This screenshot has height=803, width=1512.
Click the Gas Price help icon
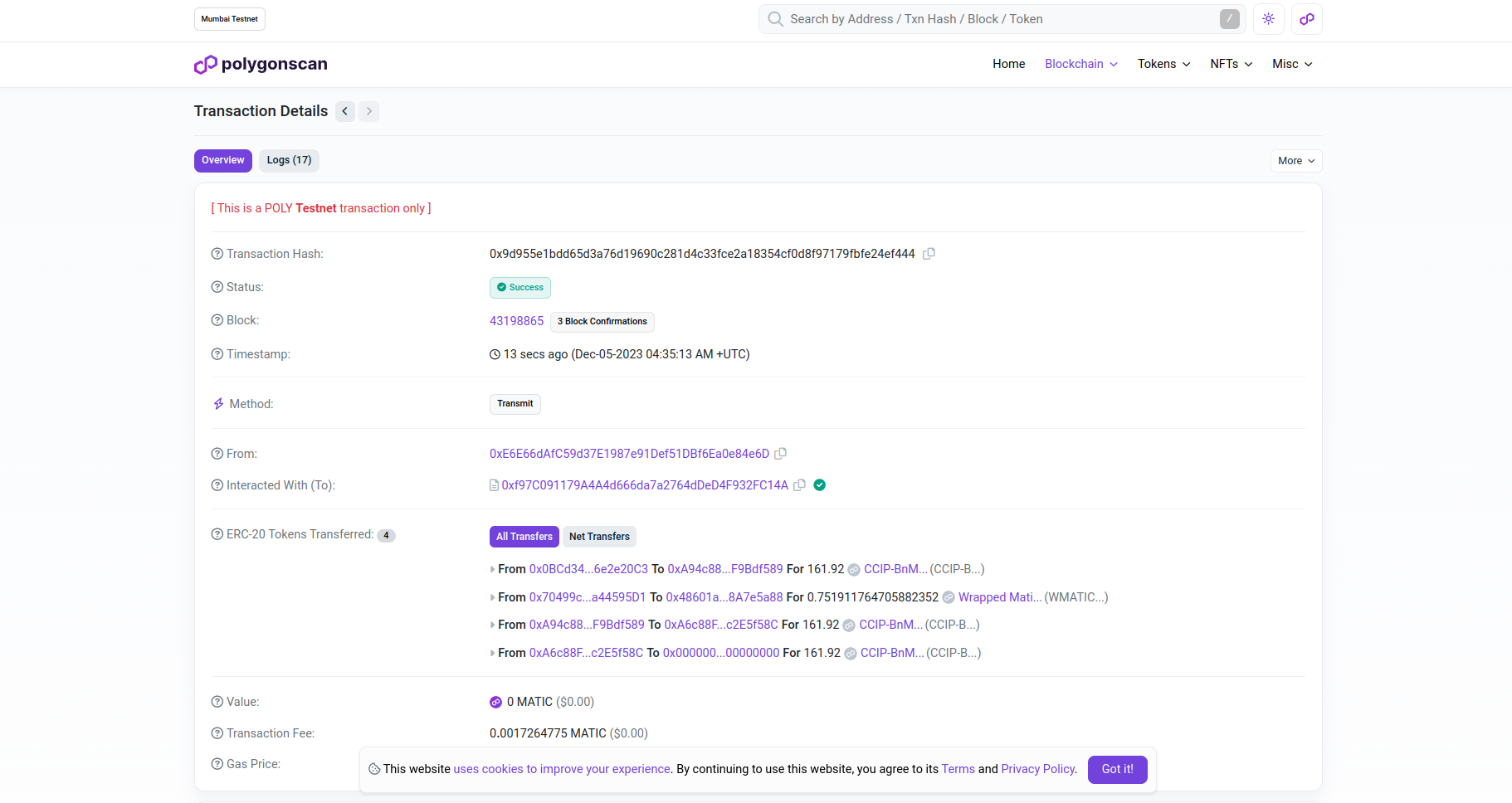point(217,764)
